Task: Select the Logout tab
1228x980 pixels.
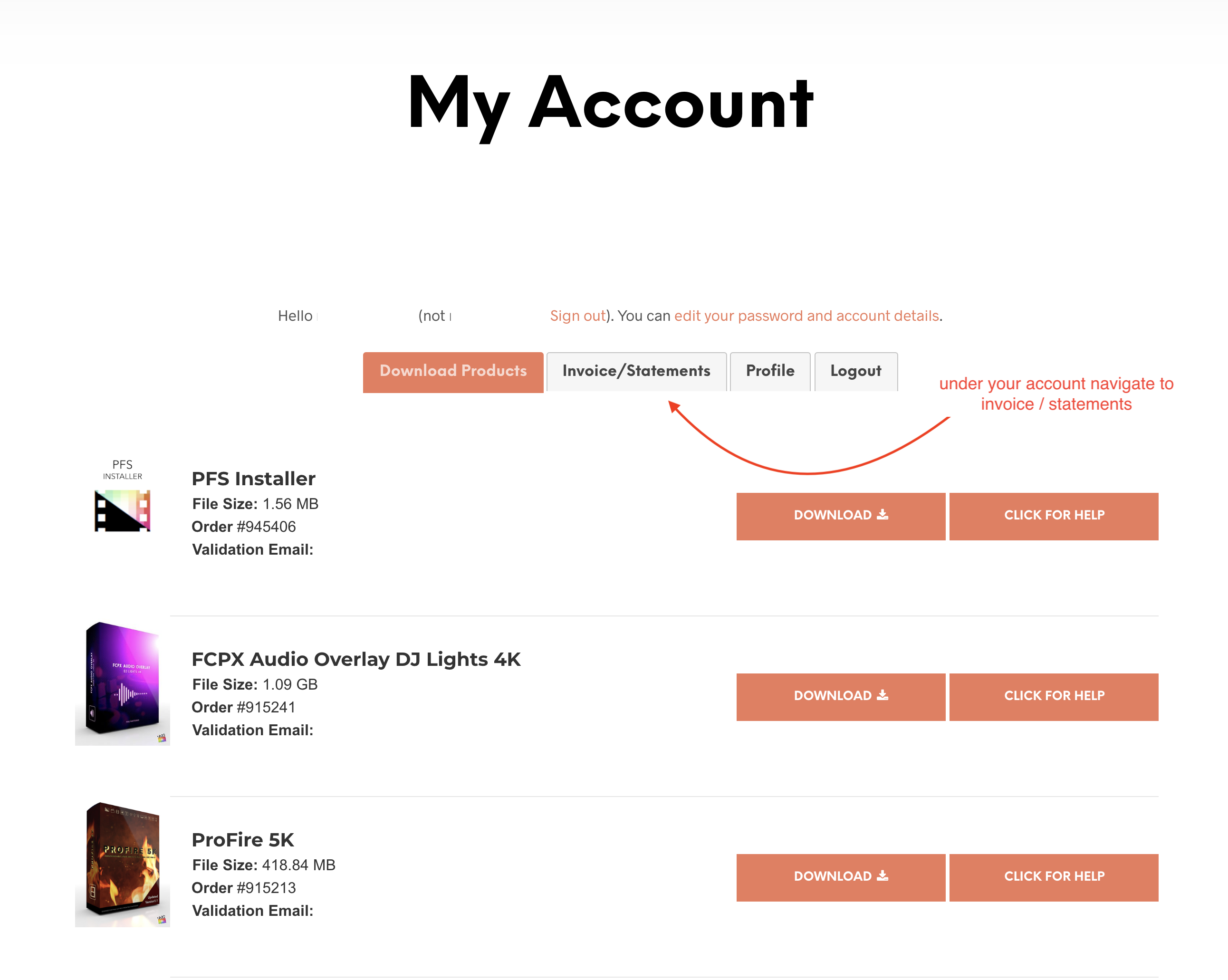Action: tap(855, 372)
